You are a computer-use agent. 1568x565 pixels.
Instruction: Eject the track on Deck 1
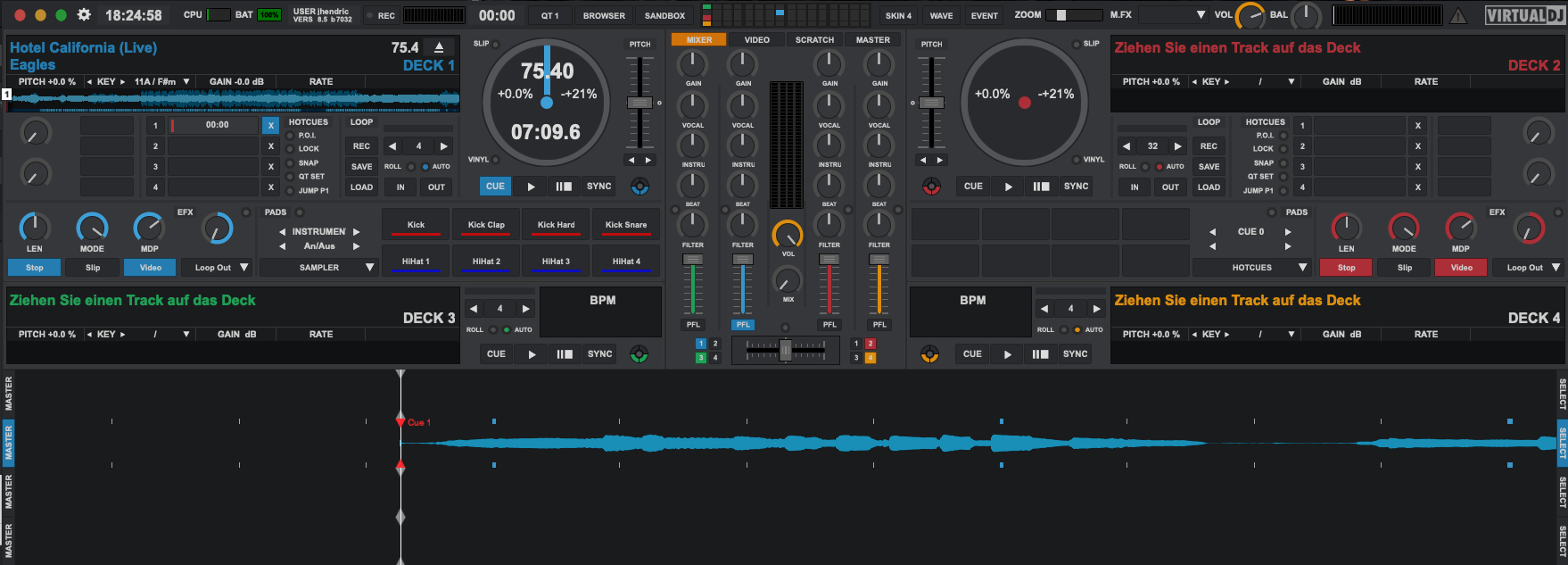(x=439, y=47)
